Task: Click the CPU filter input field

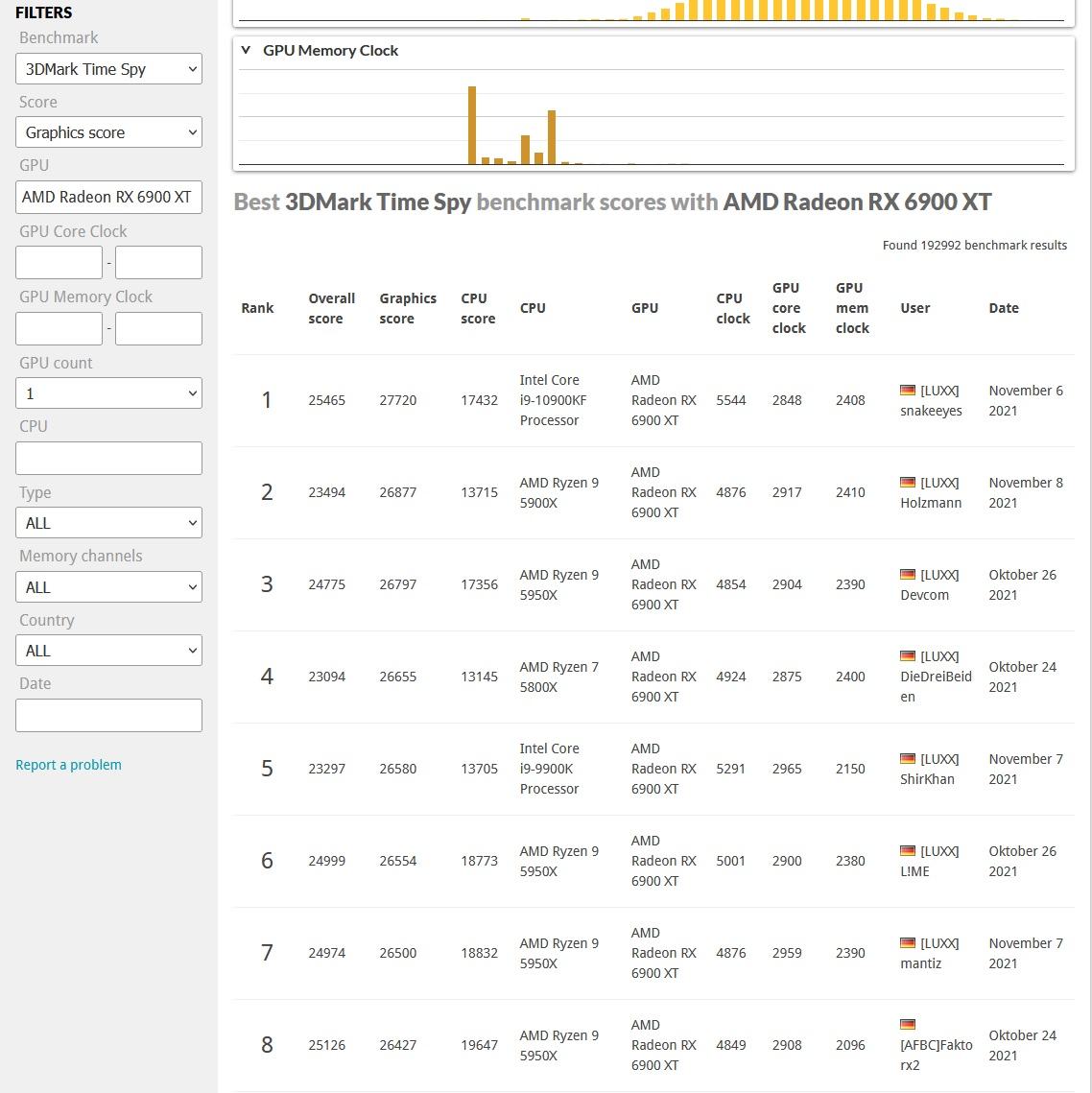Action: click(x=108, y=458)
